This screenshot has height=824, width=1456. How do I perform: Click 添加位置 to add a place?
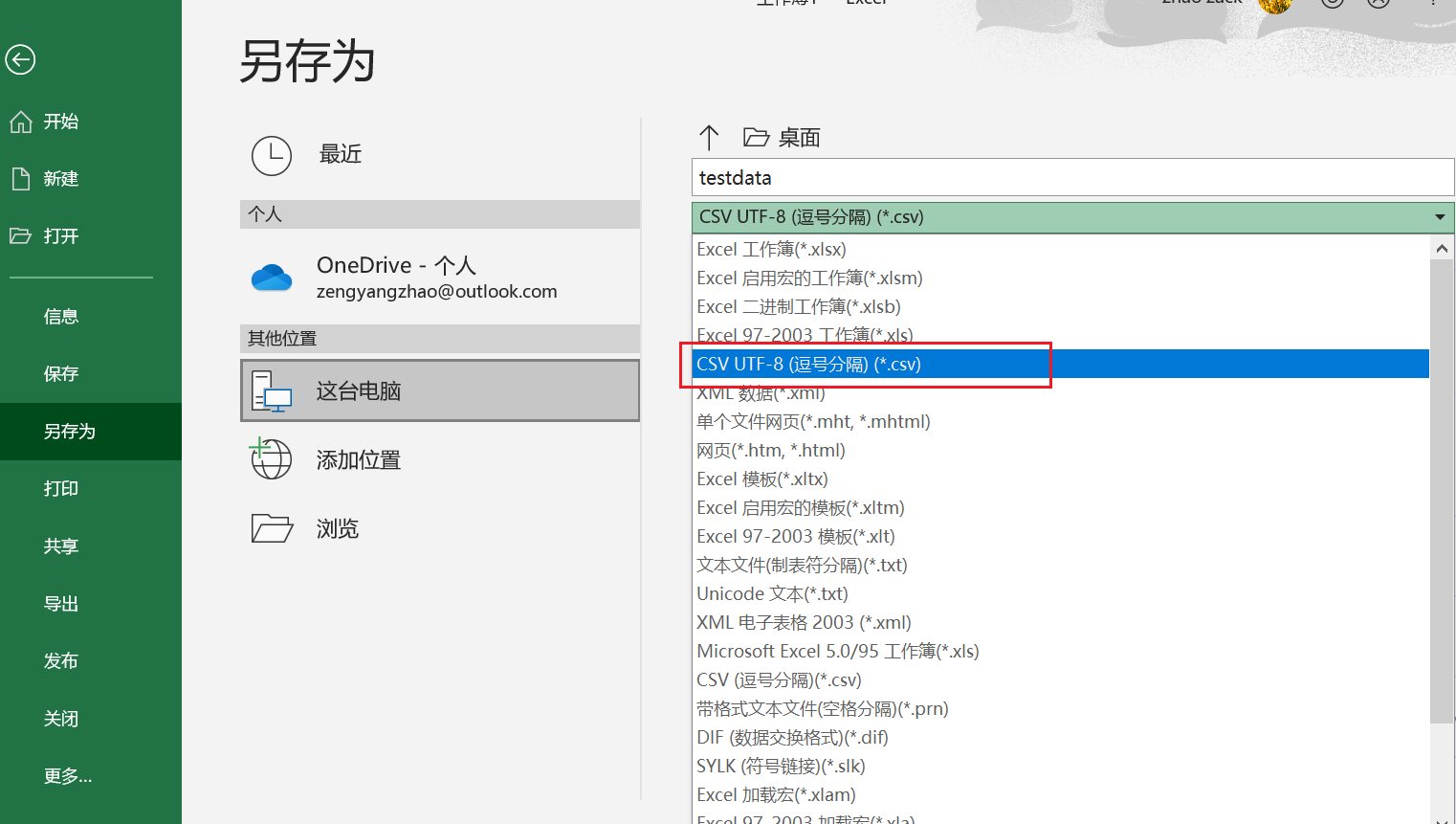coord(440,460)
